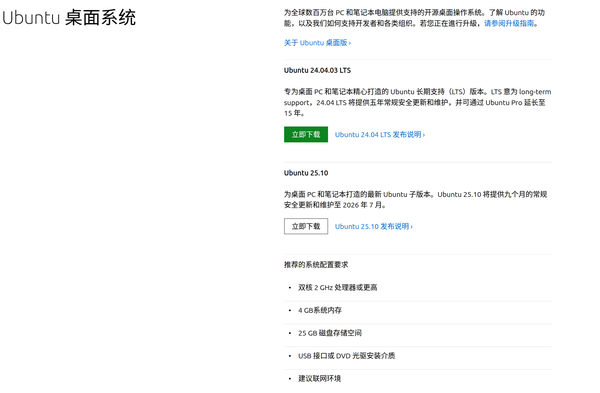Select the 推荐的系统配置要求 heading
Screen dimensions: 600x393
[316, 265]
